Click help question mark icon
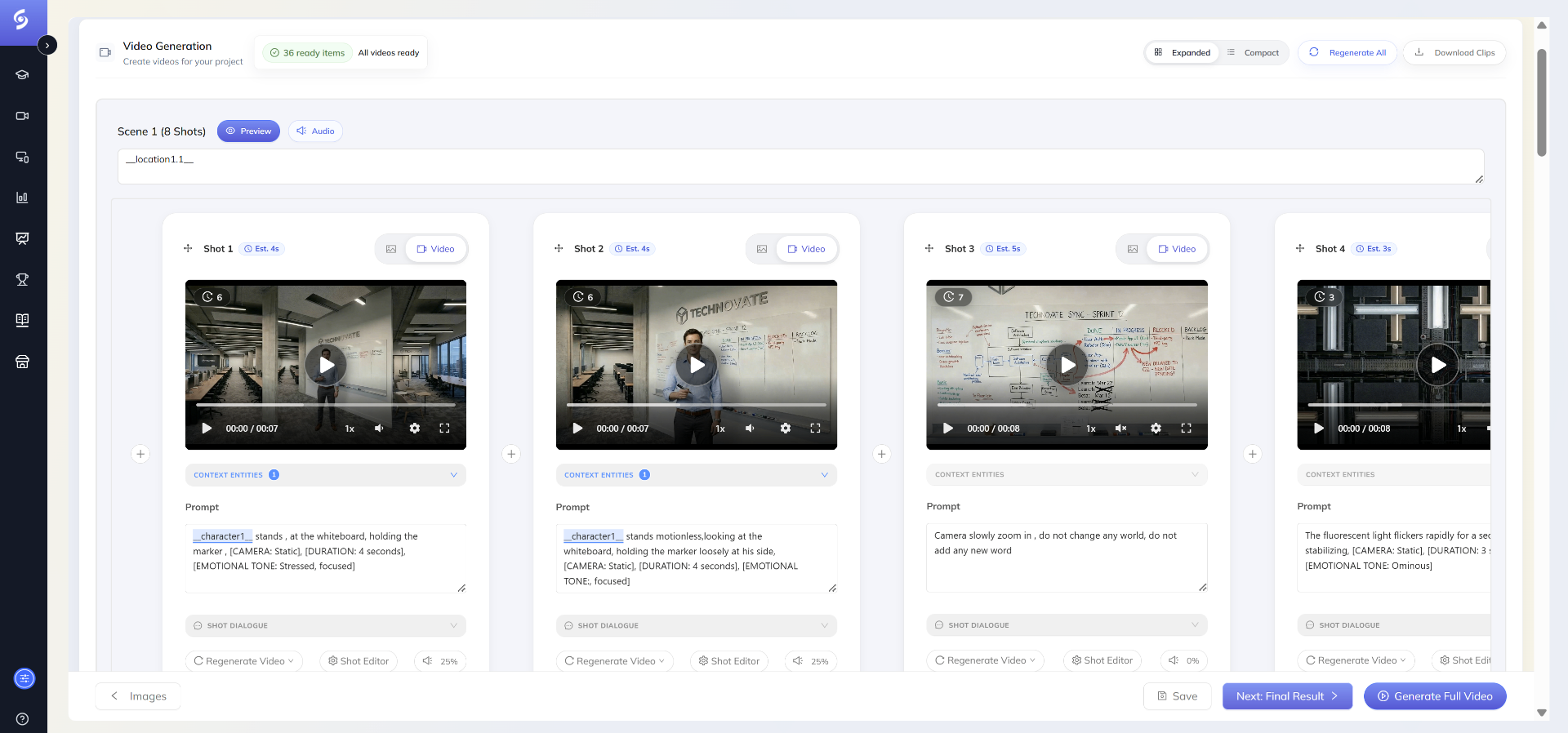1568x733 pixels. click(x=23, y=719)
